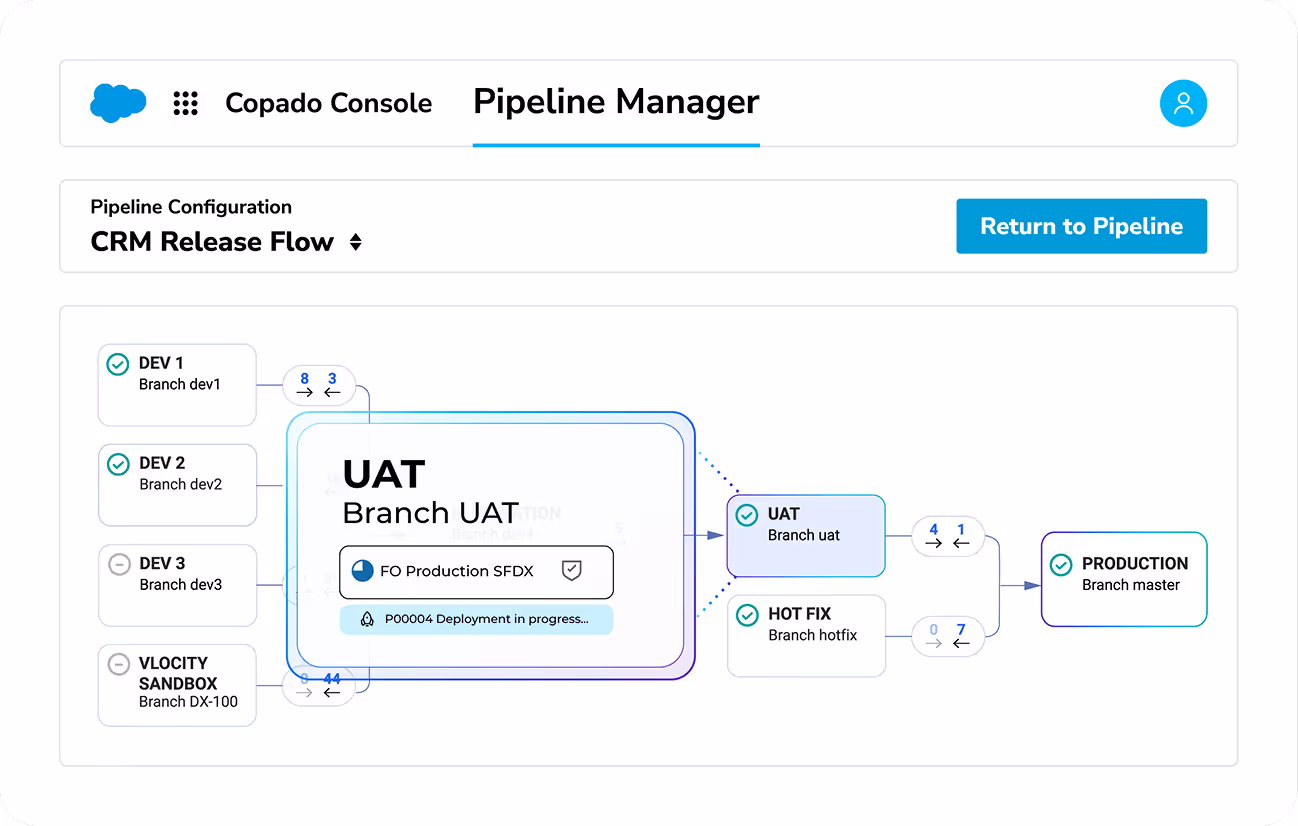Click the Branch DX-100 label
Screen dimensions: 1298x826
click(189, 701)
